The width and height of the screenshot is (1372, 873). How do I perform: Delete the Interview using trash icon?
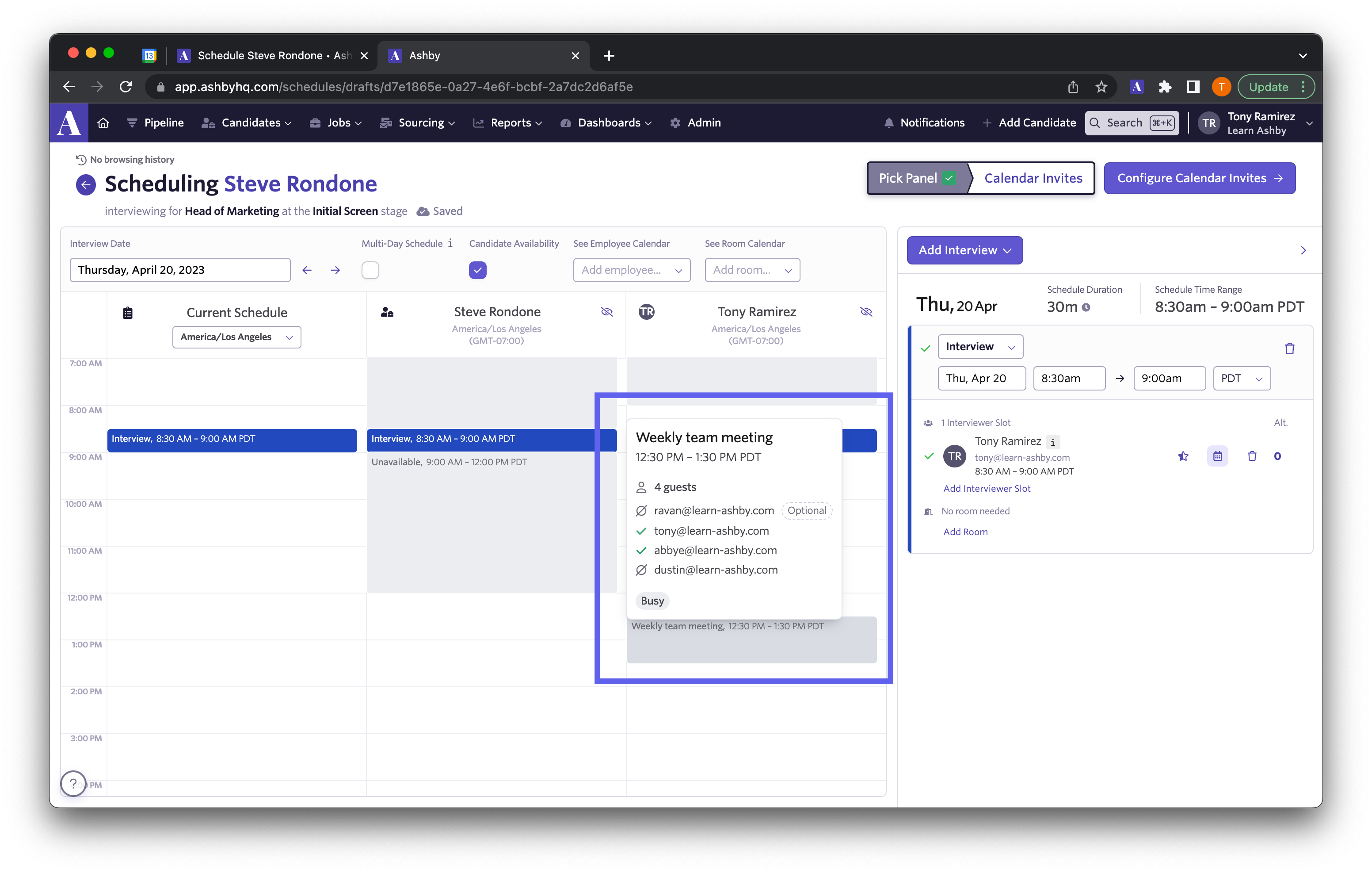1289,348
